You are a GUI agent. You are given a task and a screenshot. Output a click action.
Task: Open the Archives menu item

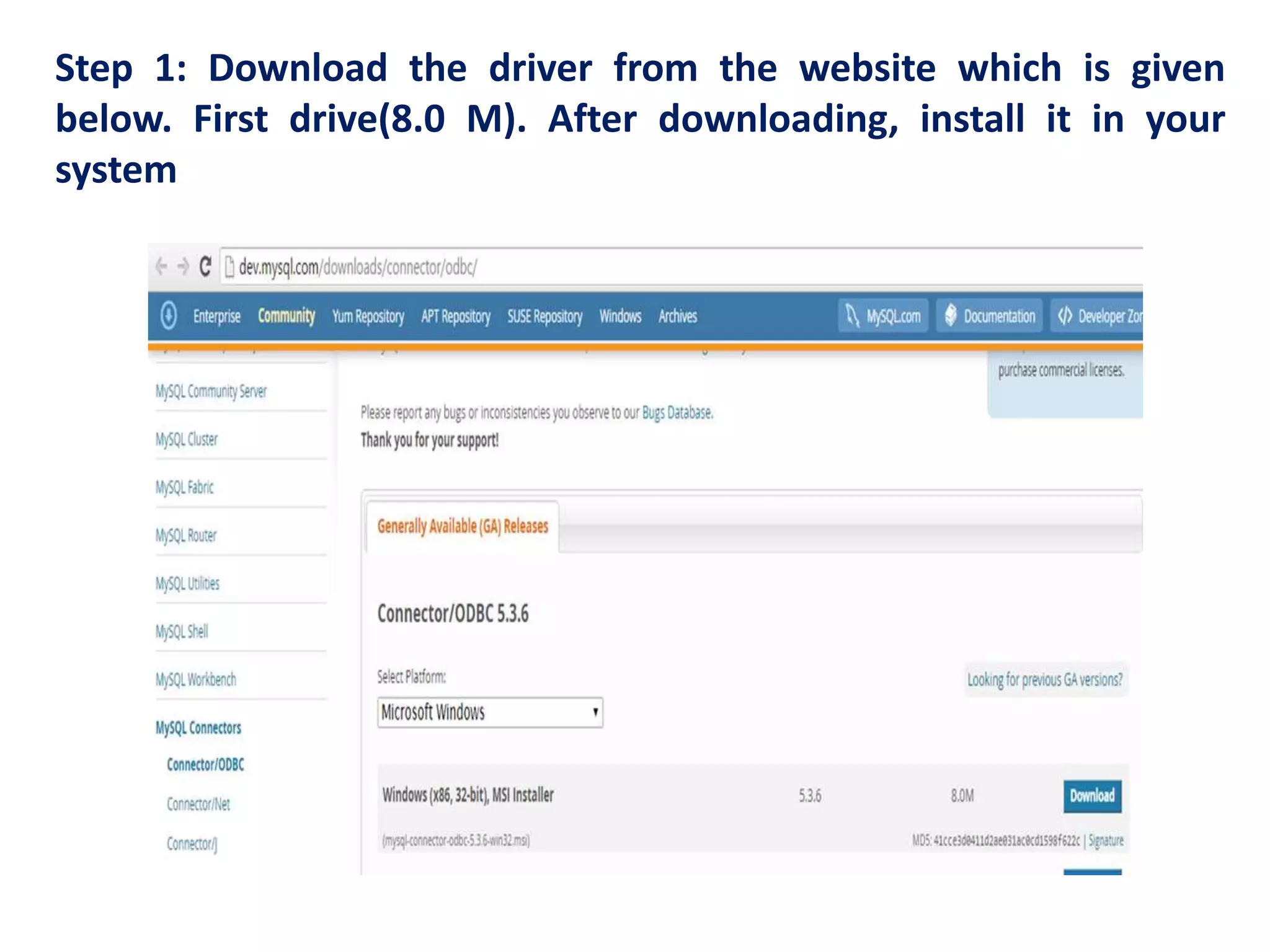(678, 316)
